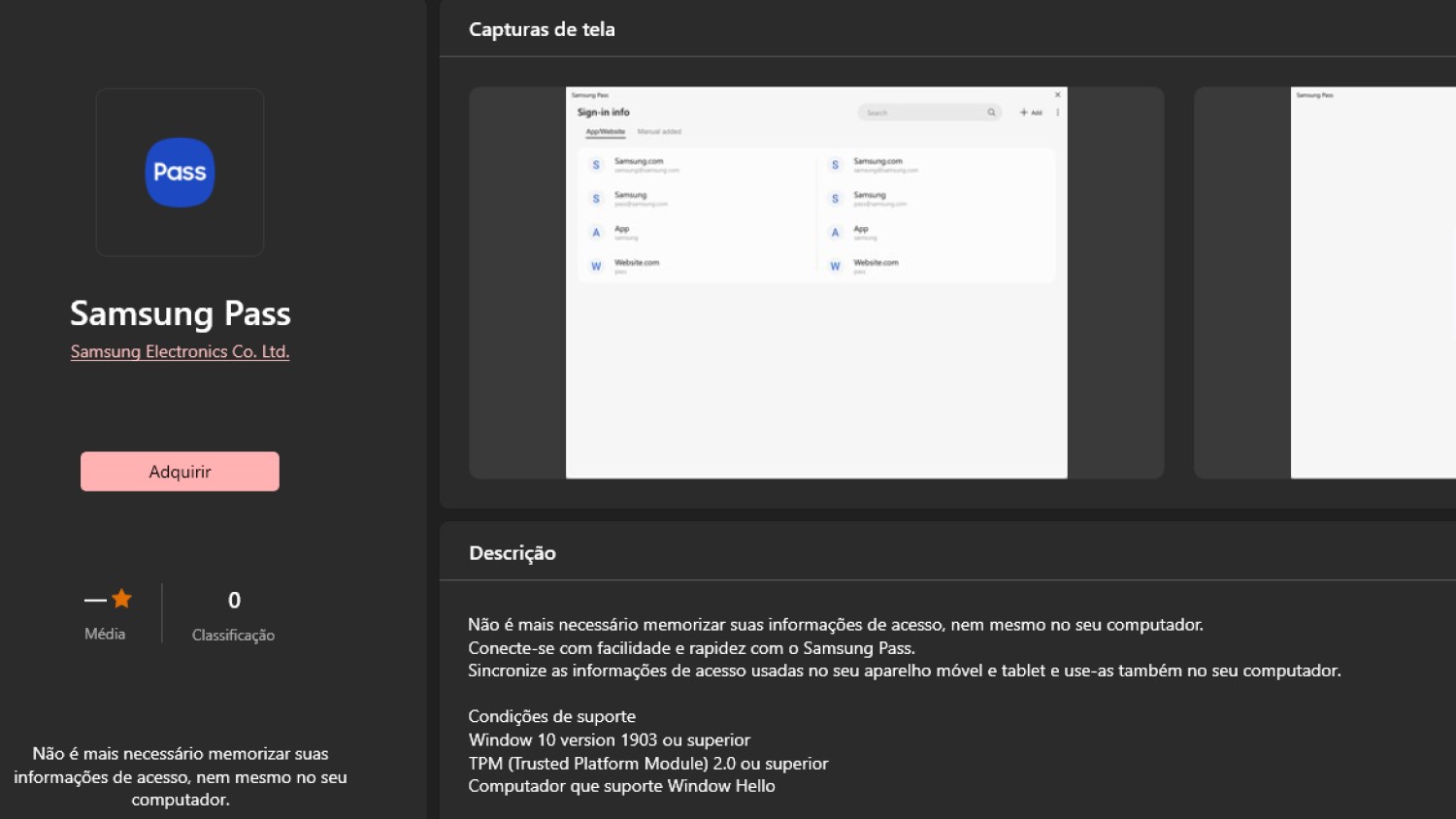Click the Média rating label
The width and height of the screenshot is (1456, 819).
pos(105,634)
